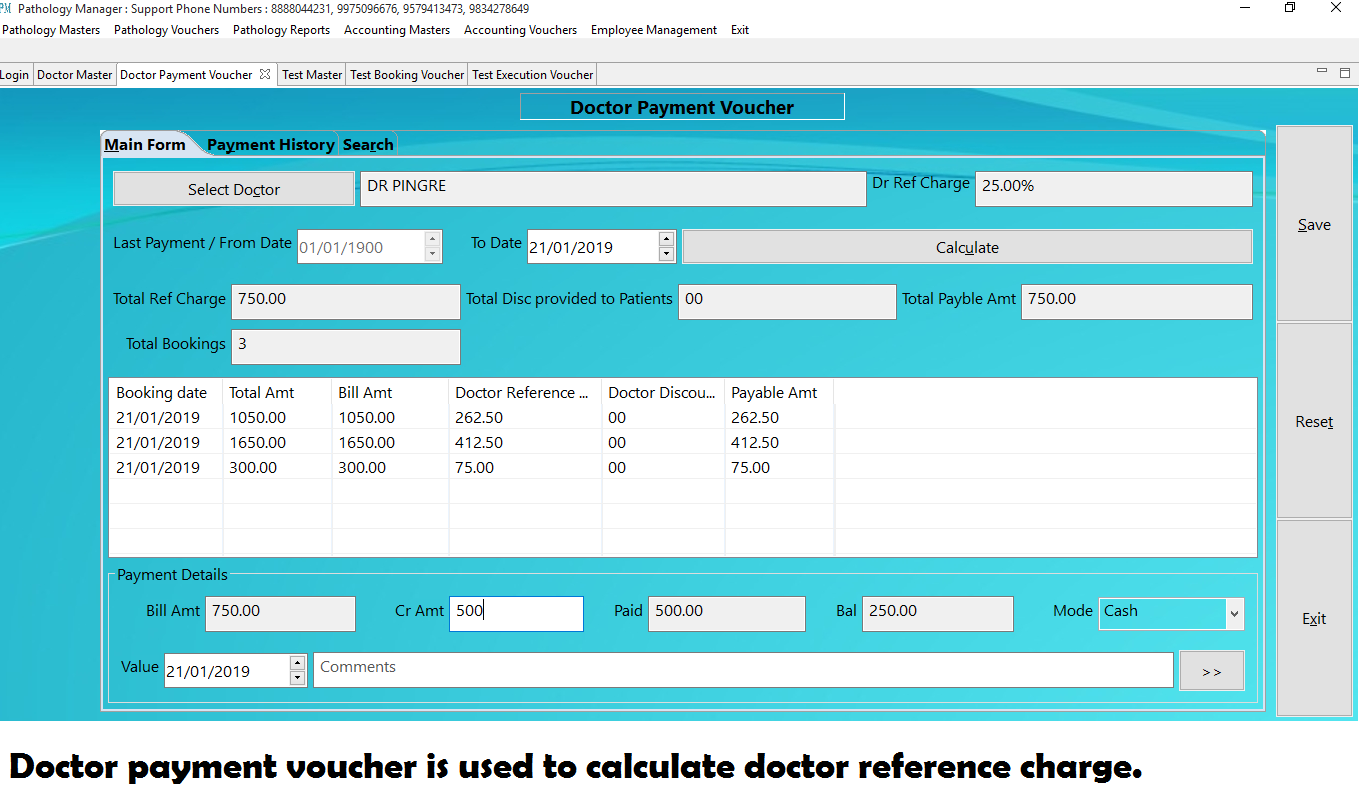Select the Doctor Payment Voucher tab
This screenshot has width=1359, height=794.
tap(186, 75)
